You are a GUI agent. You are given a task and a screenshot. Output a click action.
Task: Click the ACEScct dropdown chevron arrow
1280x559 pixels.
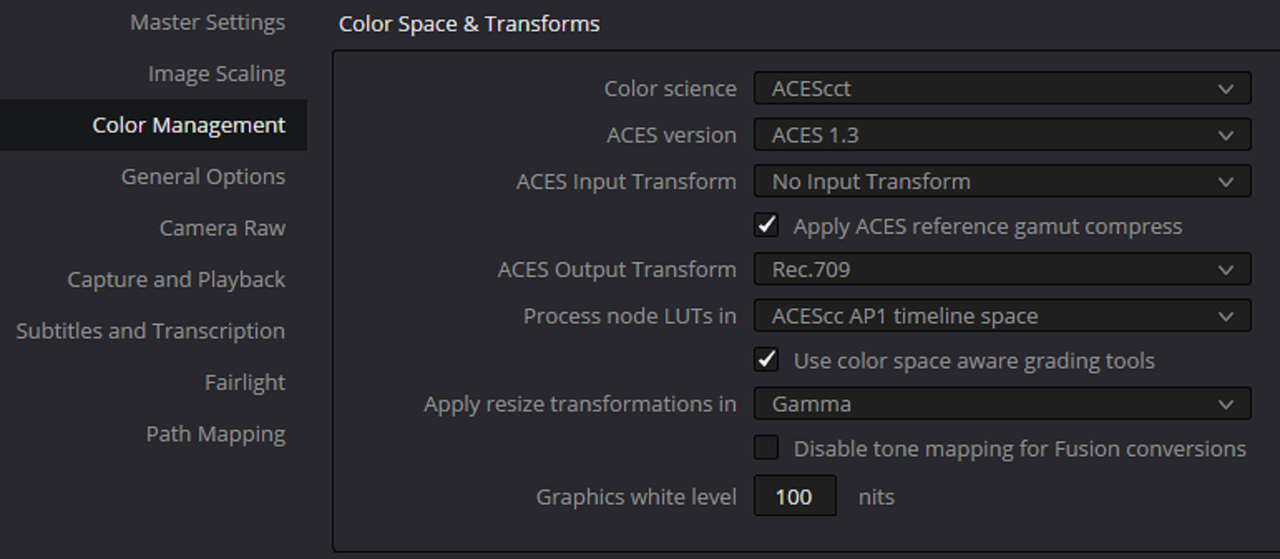click(1226, 89)
